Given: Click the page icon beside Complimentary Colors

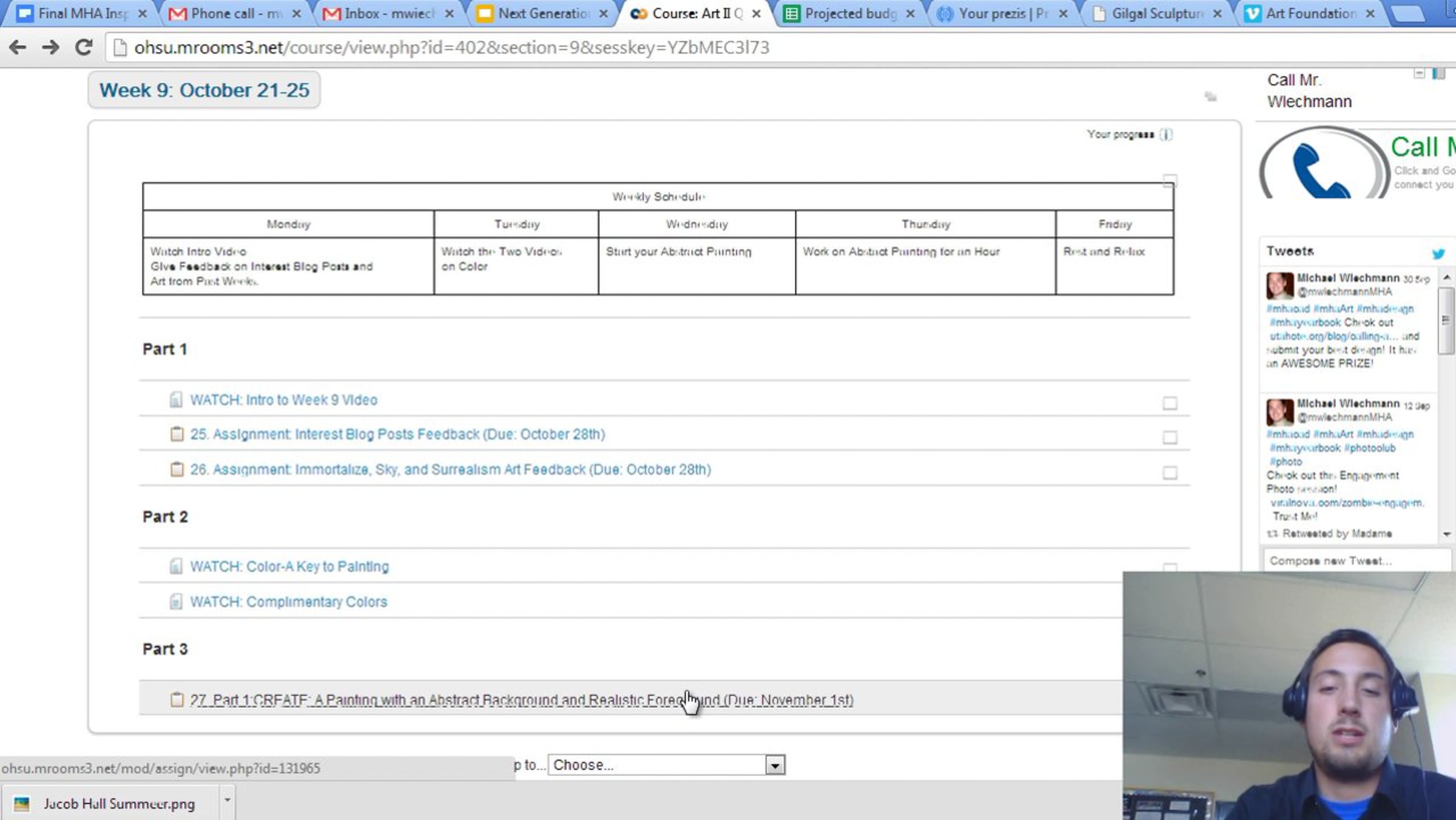Looking at the screenshot, I should pos(176,602).
